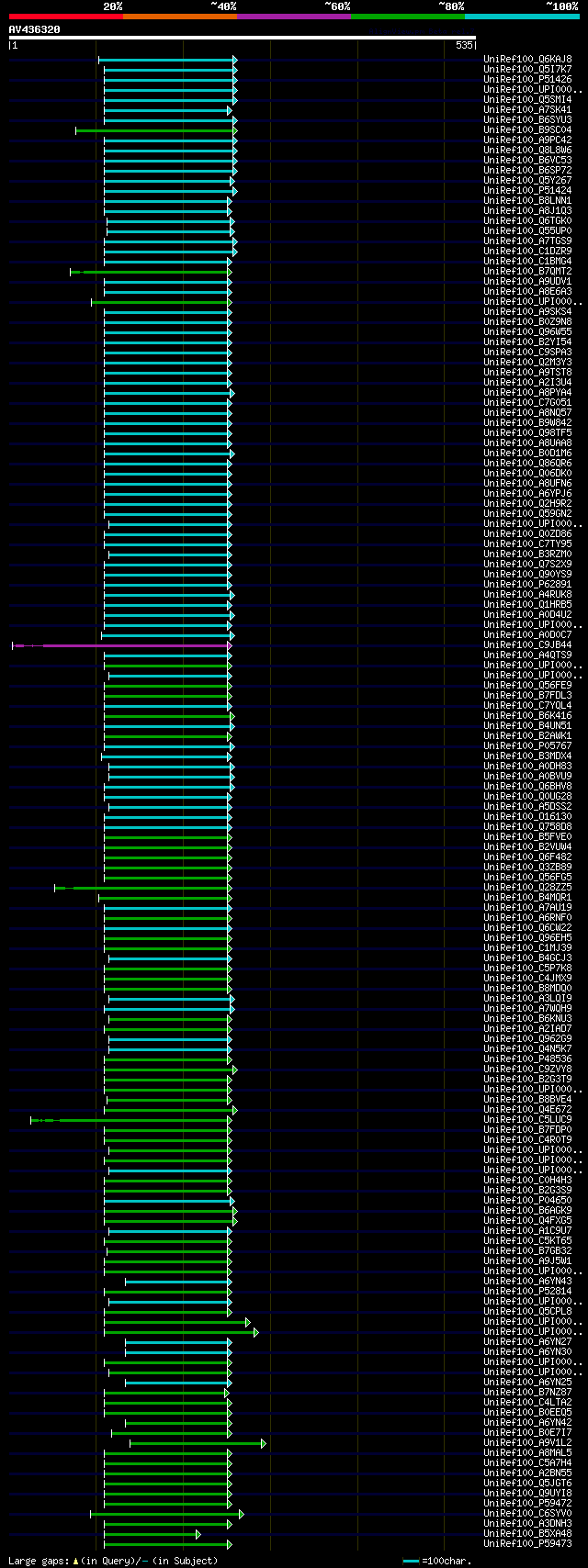588x1568 pixels.
Task: Select the UniRef100_A7AU19 label
Action: pos(527,908)
